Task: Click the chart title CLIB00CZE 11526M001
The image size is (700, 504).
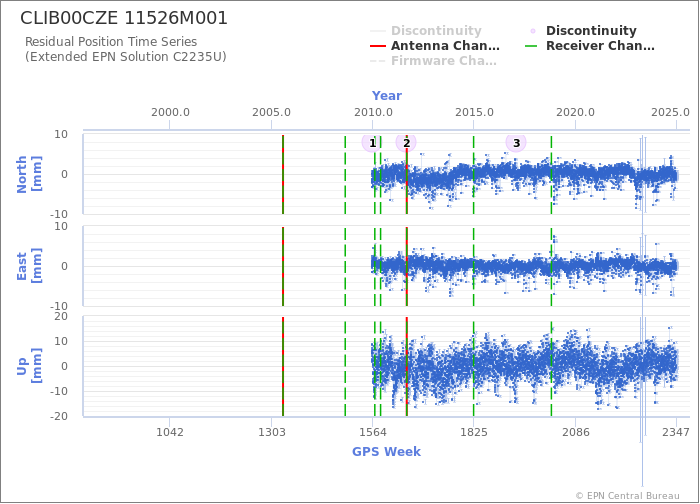Action: (124, 18)
